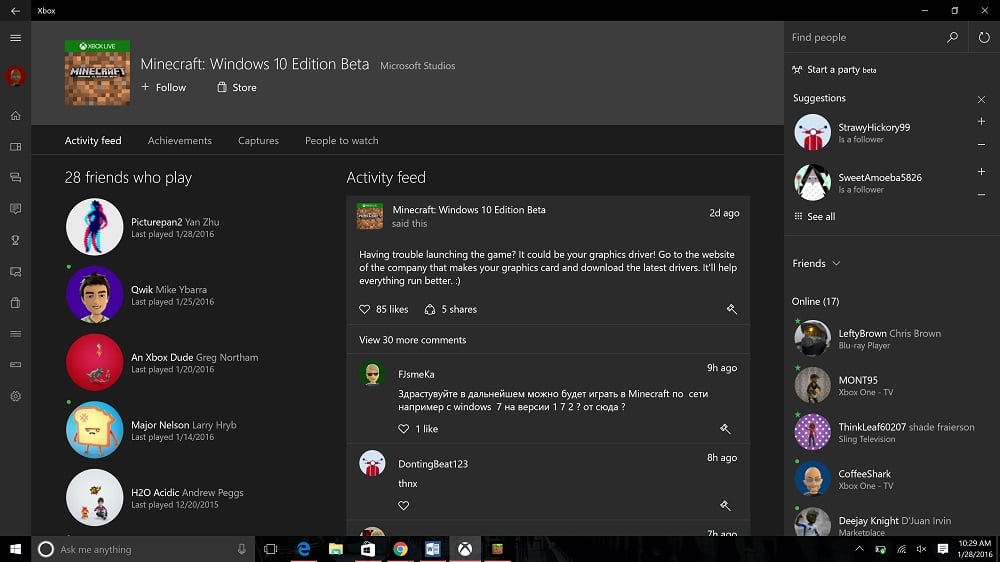Image resolution: width=1000 pixels, height=562 pixels.
Task: Switch to the People to watch tab
Action: [x=341, y=140]
